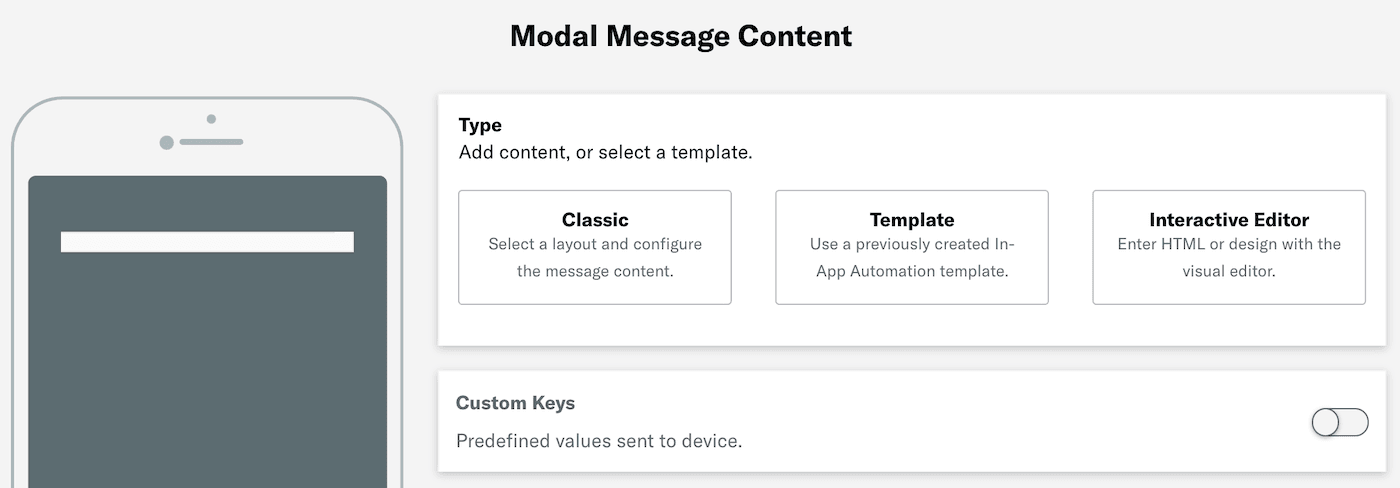Screen dimensions: 1400x488
Task: Click "Add content, or select a template" text
Action: tap(605, 153)
